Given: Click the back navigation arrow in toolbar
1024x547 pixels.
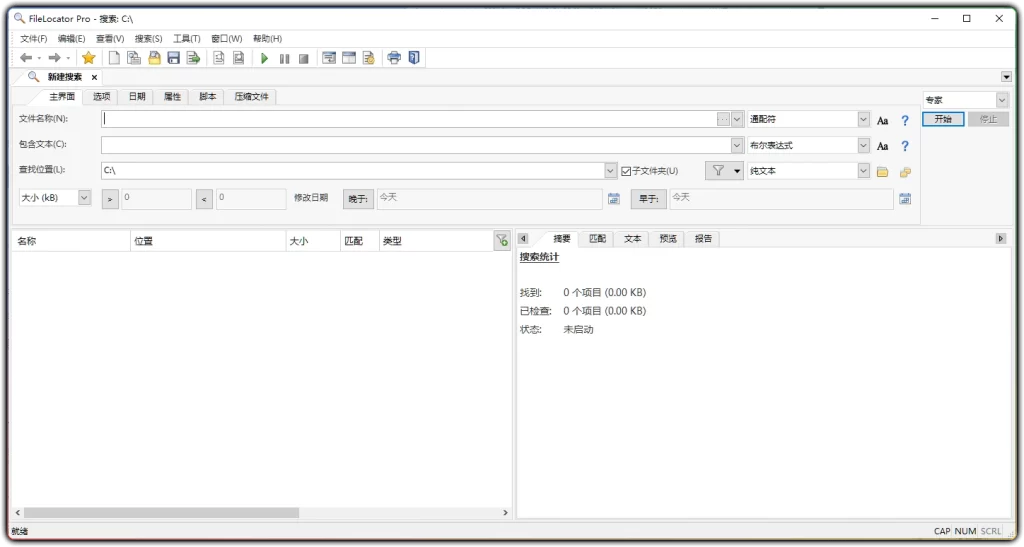Looking at the screenshot, I should pyautogui.click(x=26, y=58).
